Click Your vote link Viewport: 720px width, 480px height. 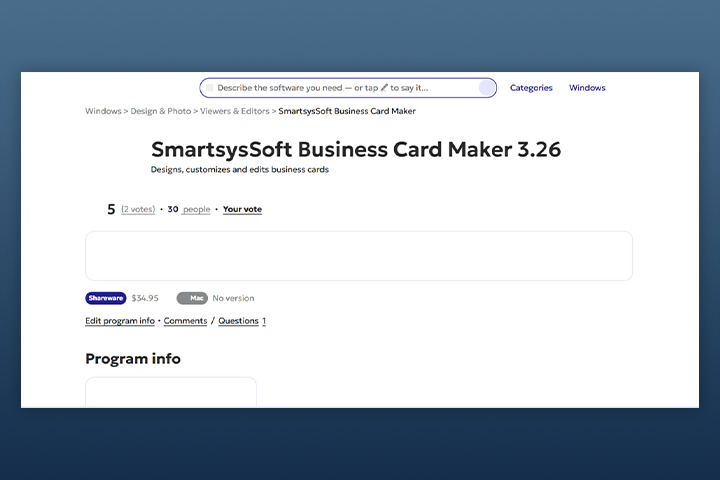tap(242, 209)
